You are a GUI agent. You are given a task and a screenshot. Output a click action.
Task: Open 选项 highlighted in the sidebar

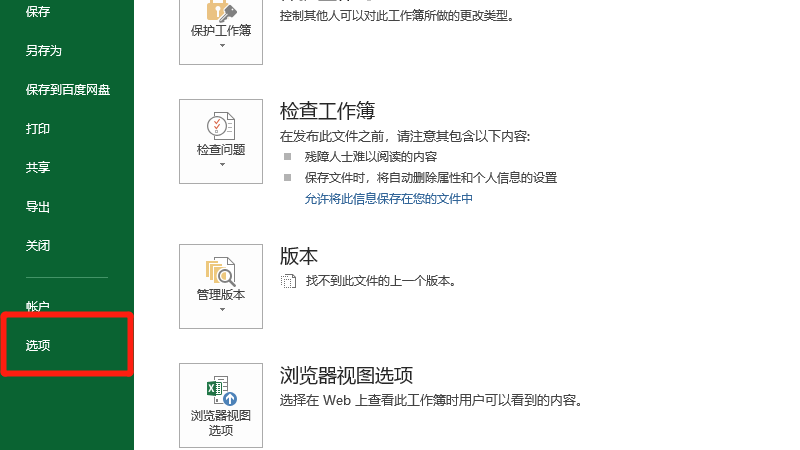38,346
